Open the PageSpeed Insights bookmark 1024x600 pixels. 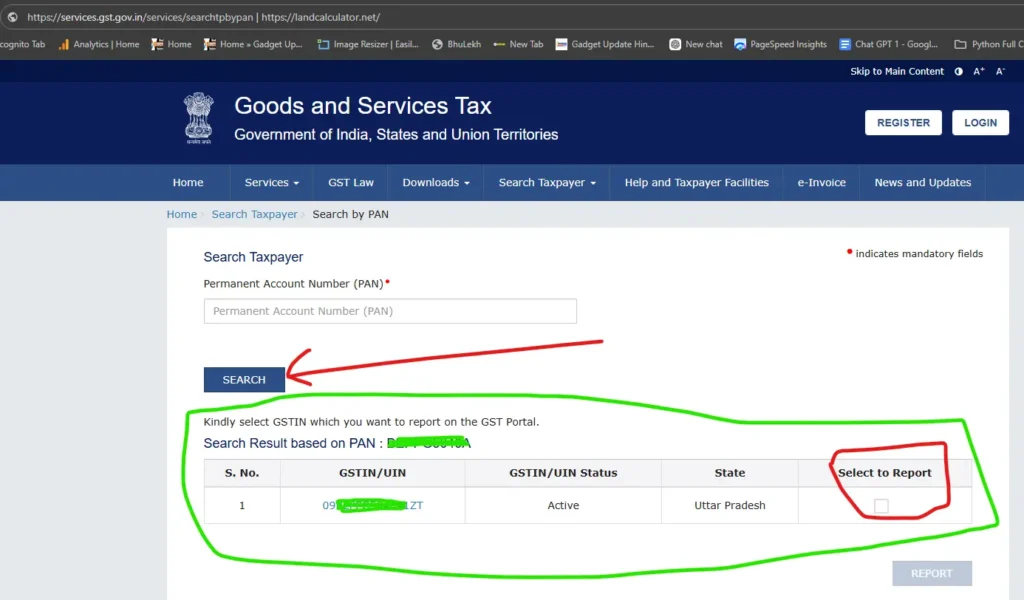click(x=780, y=44)
